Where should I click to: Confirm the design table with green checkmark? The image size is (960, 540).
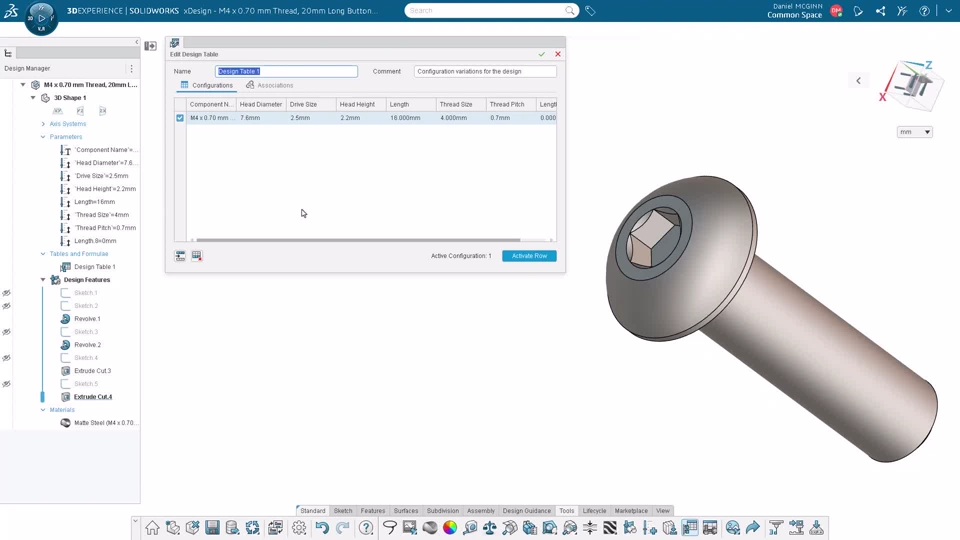click(542, 54)
